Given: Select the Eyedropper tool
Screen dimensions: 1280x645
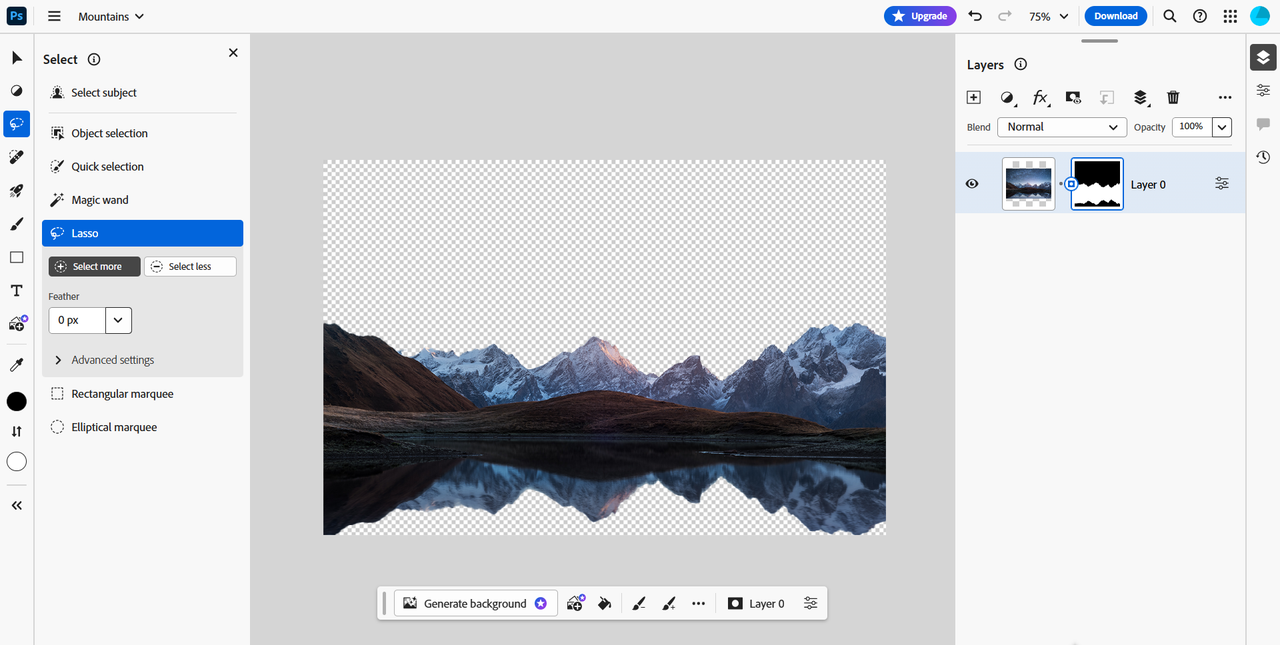Looking at the screenshot, I should pyautogui.click(x=17, y=365).
